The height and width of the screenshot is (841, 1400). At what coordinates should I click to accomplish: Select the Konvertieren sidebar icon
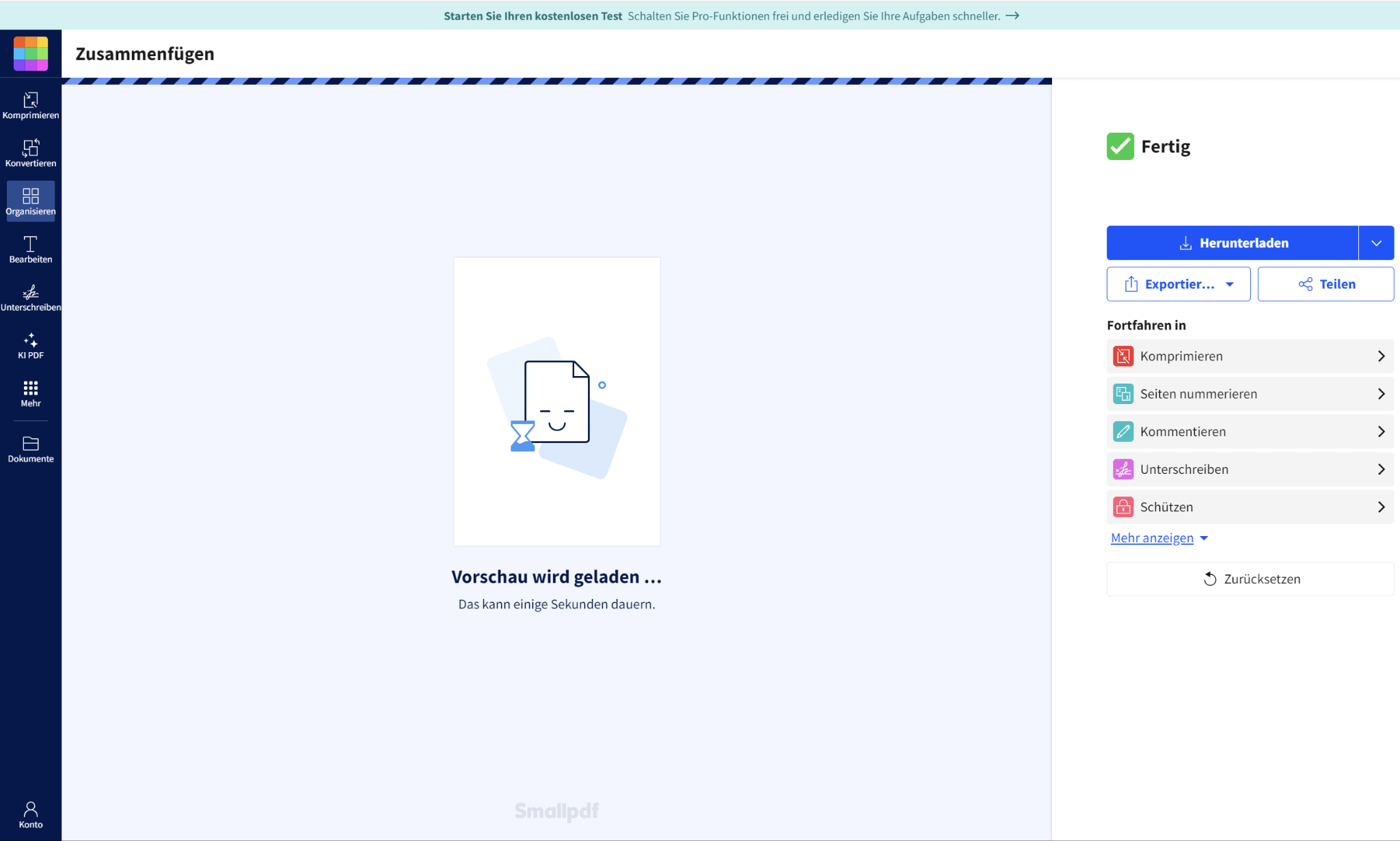(30, 153)
